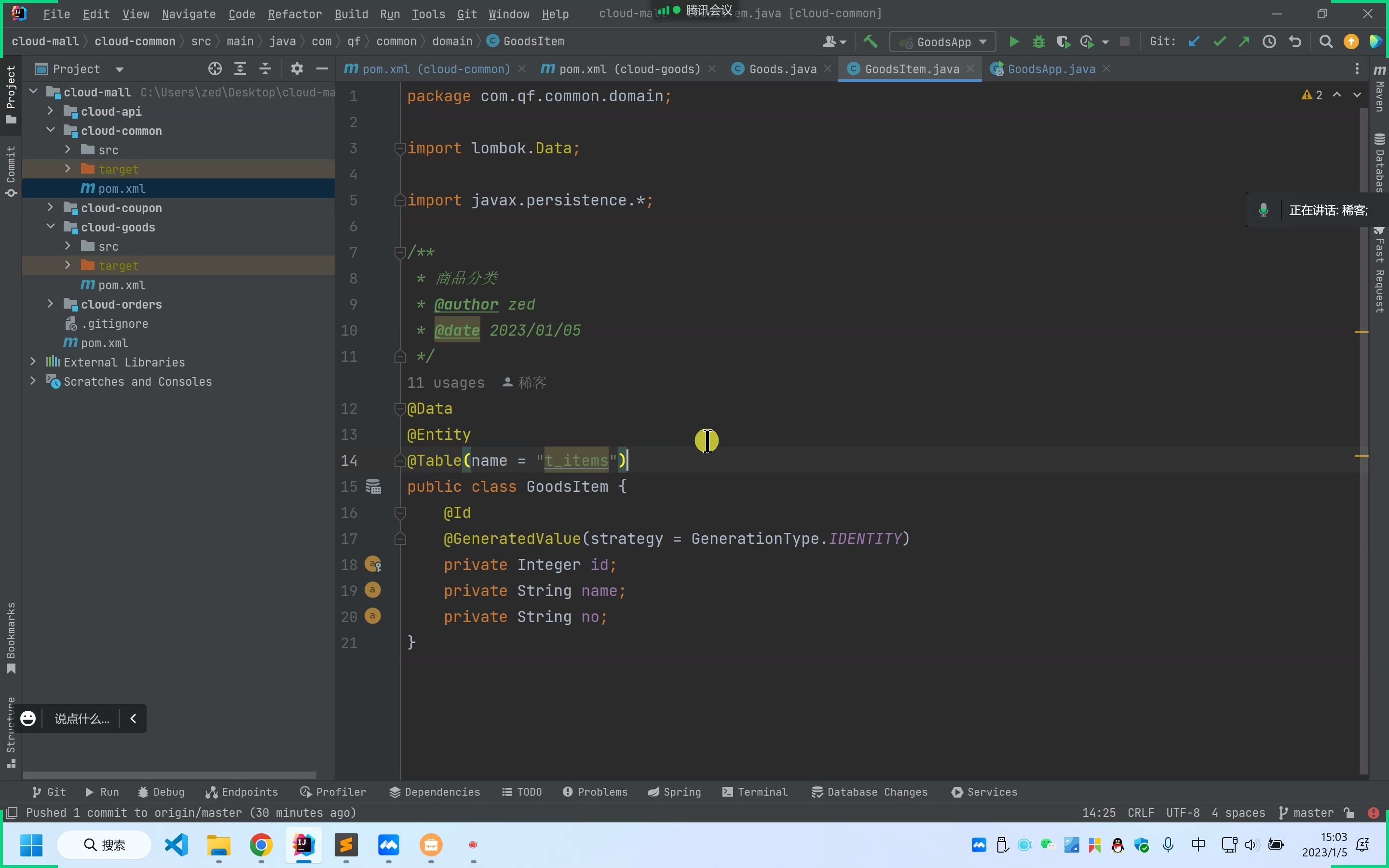The width and height of the screenshot is (1389, 868).
Task: Select pom.xml under cloud-goods
Action: (121, 285)
